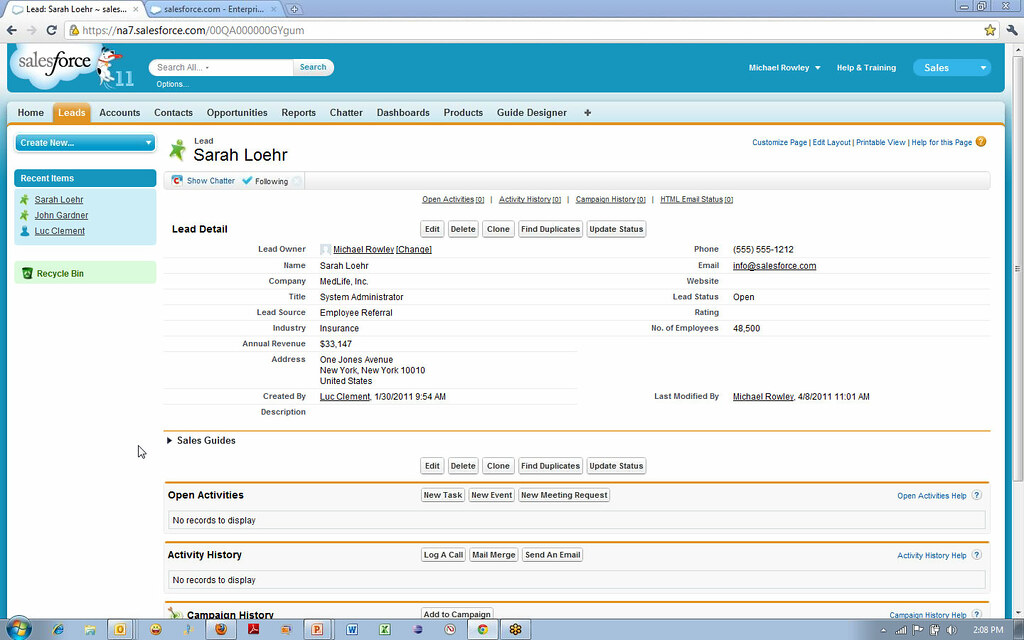Open the search Options link
This screenshot has width=1024, height=640.
pyautogui.click(x=172, y=84)
